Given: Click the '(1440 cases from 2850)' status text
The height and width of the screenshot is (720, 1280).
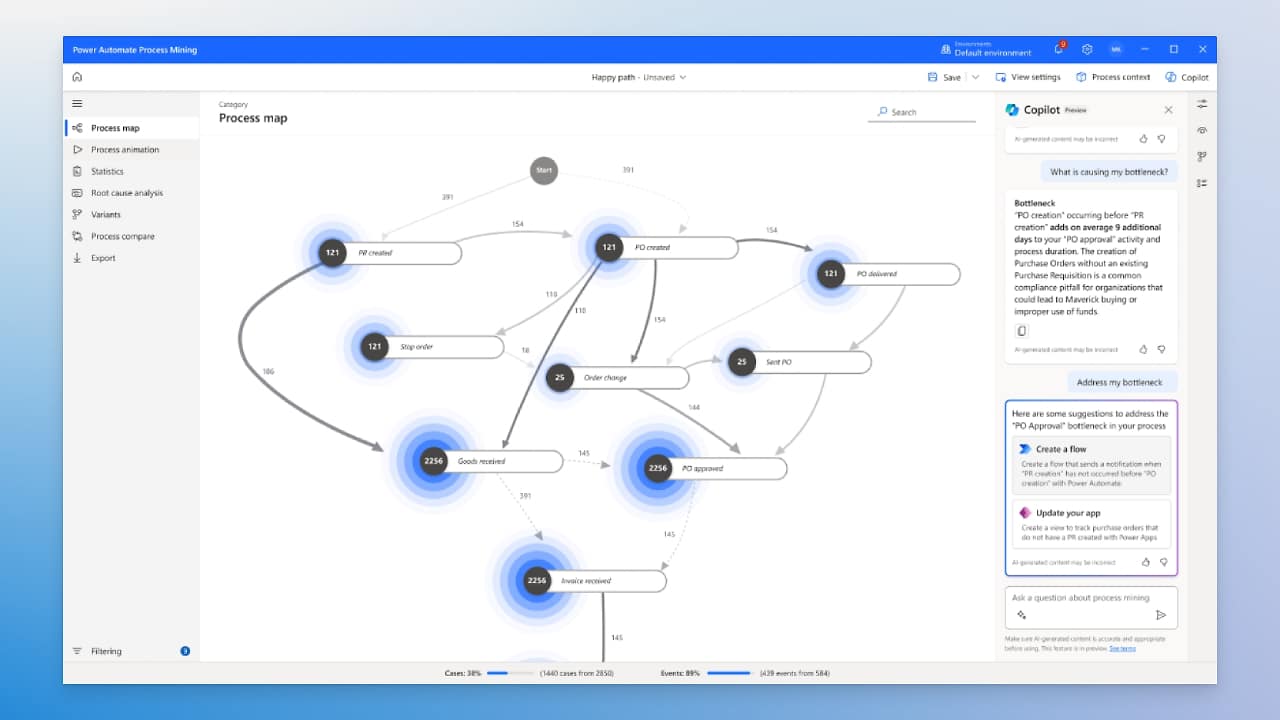Looking at the screenshot, I should (x=575, y=673).
